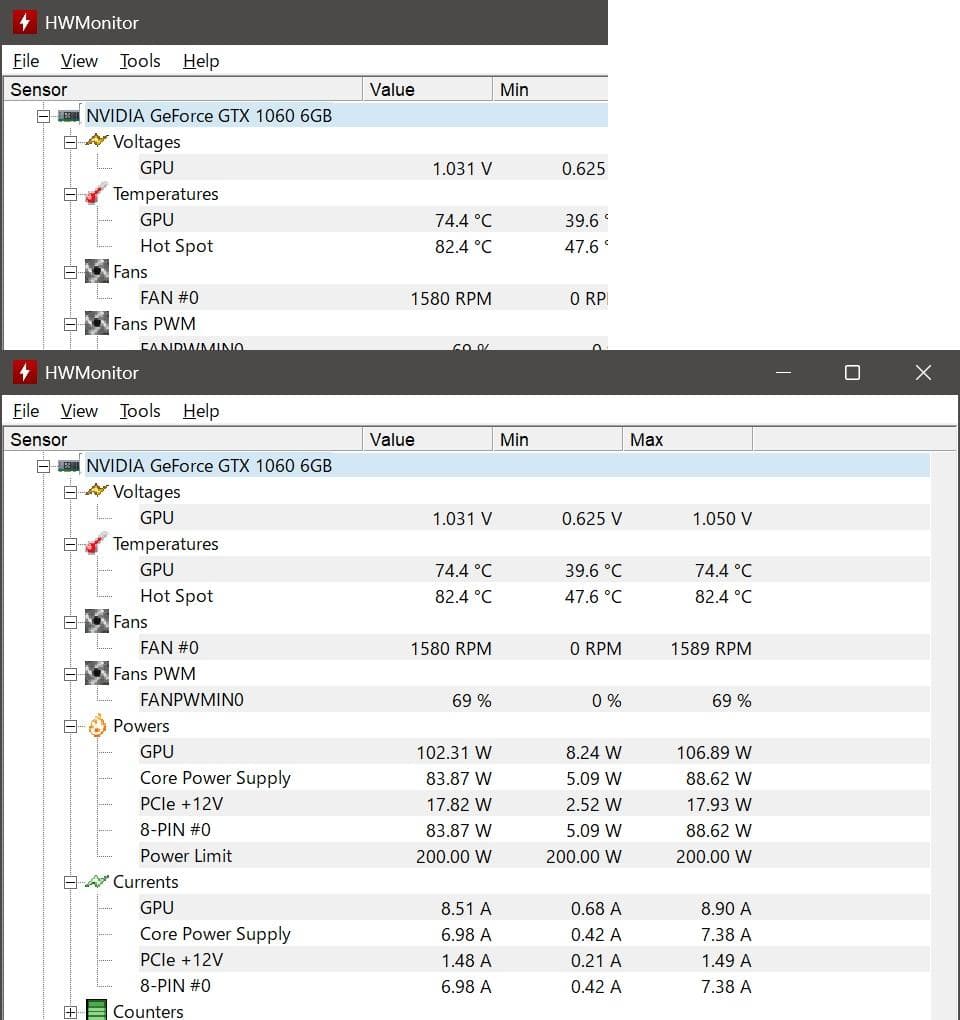Click the graphics card icon in the lower window

tap(69, 466)
